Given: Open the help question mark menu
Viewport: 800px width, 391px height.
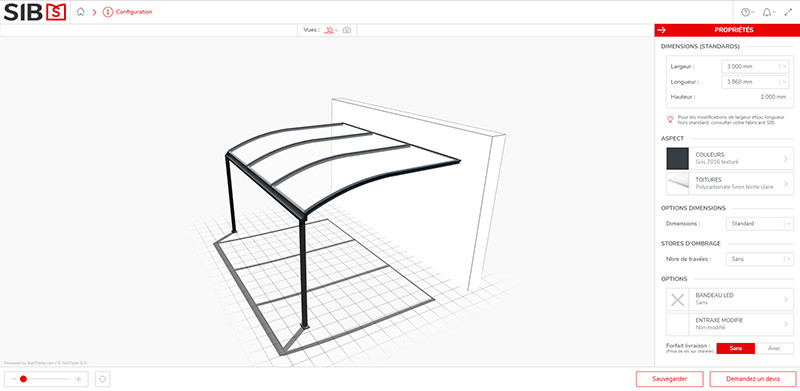Looking at the screenshot, I should click(747, 12).
